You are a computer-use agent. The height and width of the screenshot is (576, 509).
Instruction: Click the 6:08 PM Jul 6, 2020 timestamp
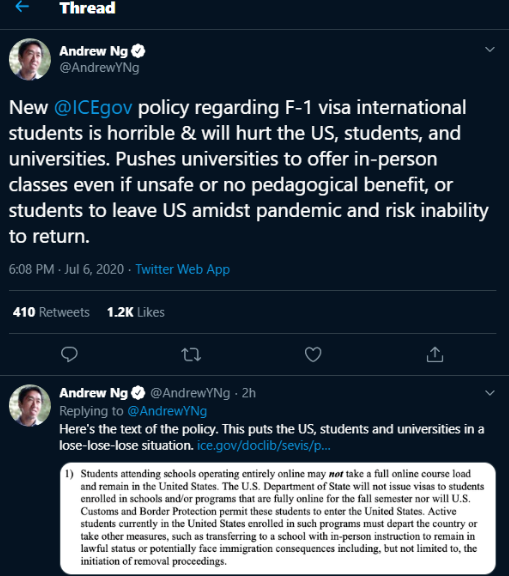tap(66, 269)
